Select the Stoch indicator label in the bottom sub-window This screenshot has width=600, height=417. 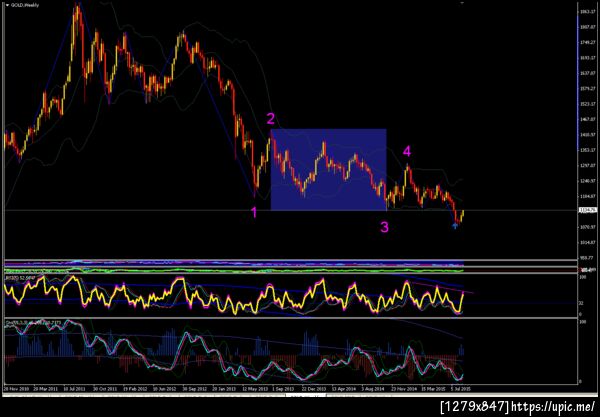click(33, 323)
